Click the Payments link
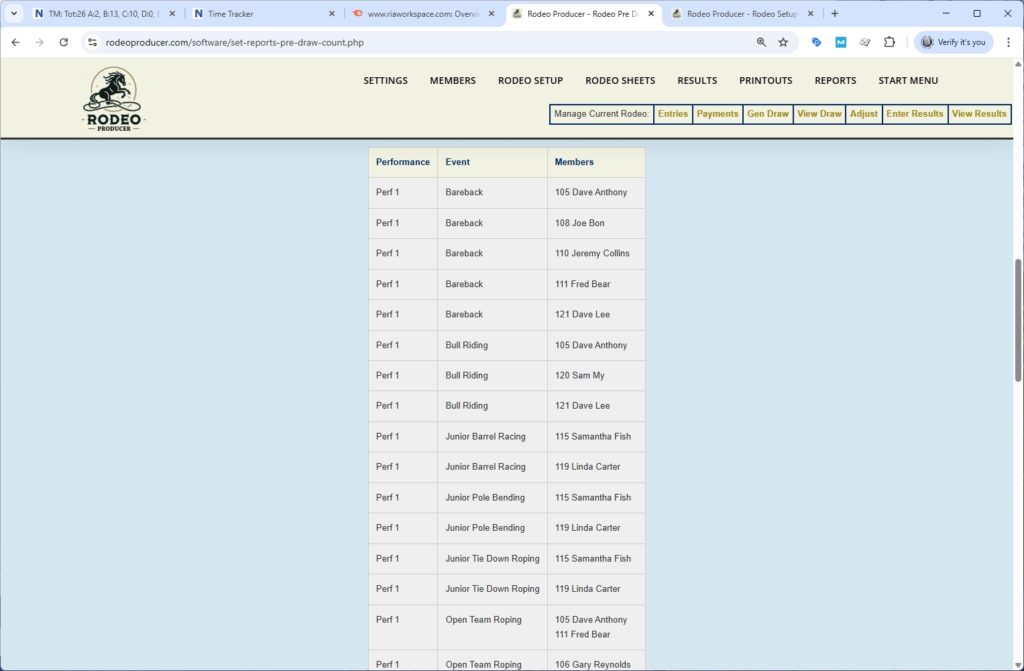The width and height of the screenshot is (1024, 671). point(717,114)
